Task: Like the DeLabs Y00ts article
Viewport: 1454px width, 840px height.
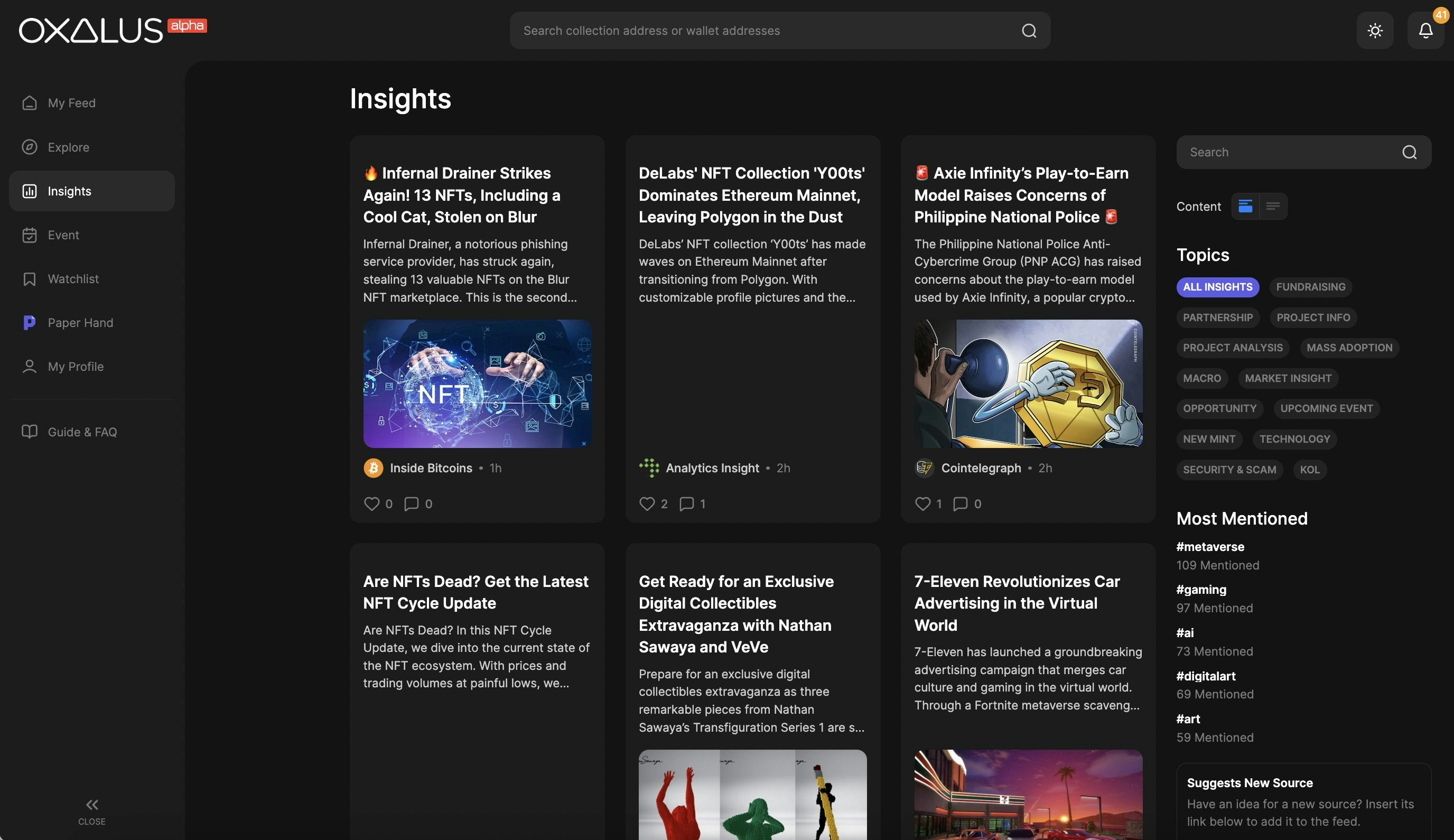Action: click(647, 503)
